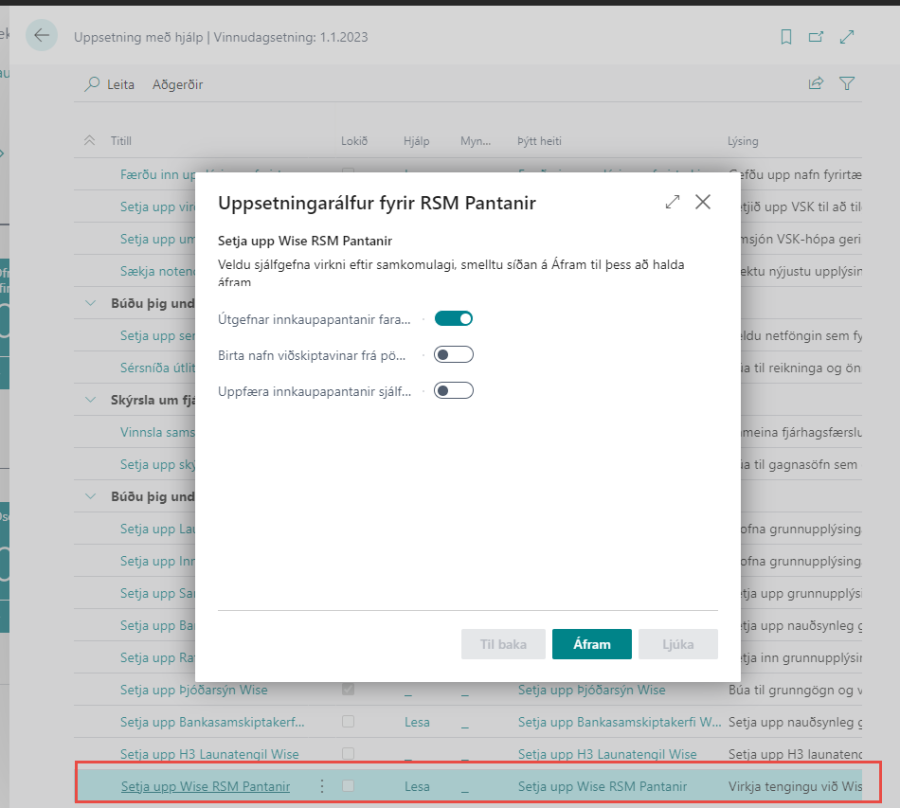
Task: Click the Áfram button
Action: pos(591,644)
